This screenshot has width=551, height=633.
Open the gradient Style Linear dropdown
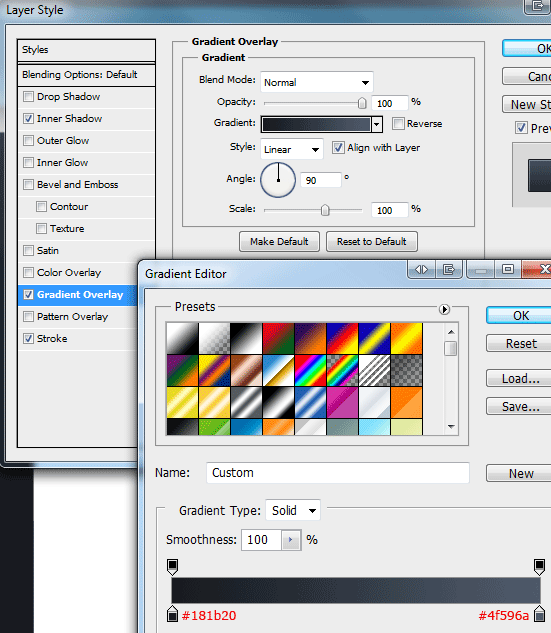[x=292, y=149]
